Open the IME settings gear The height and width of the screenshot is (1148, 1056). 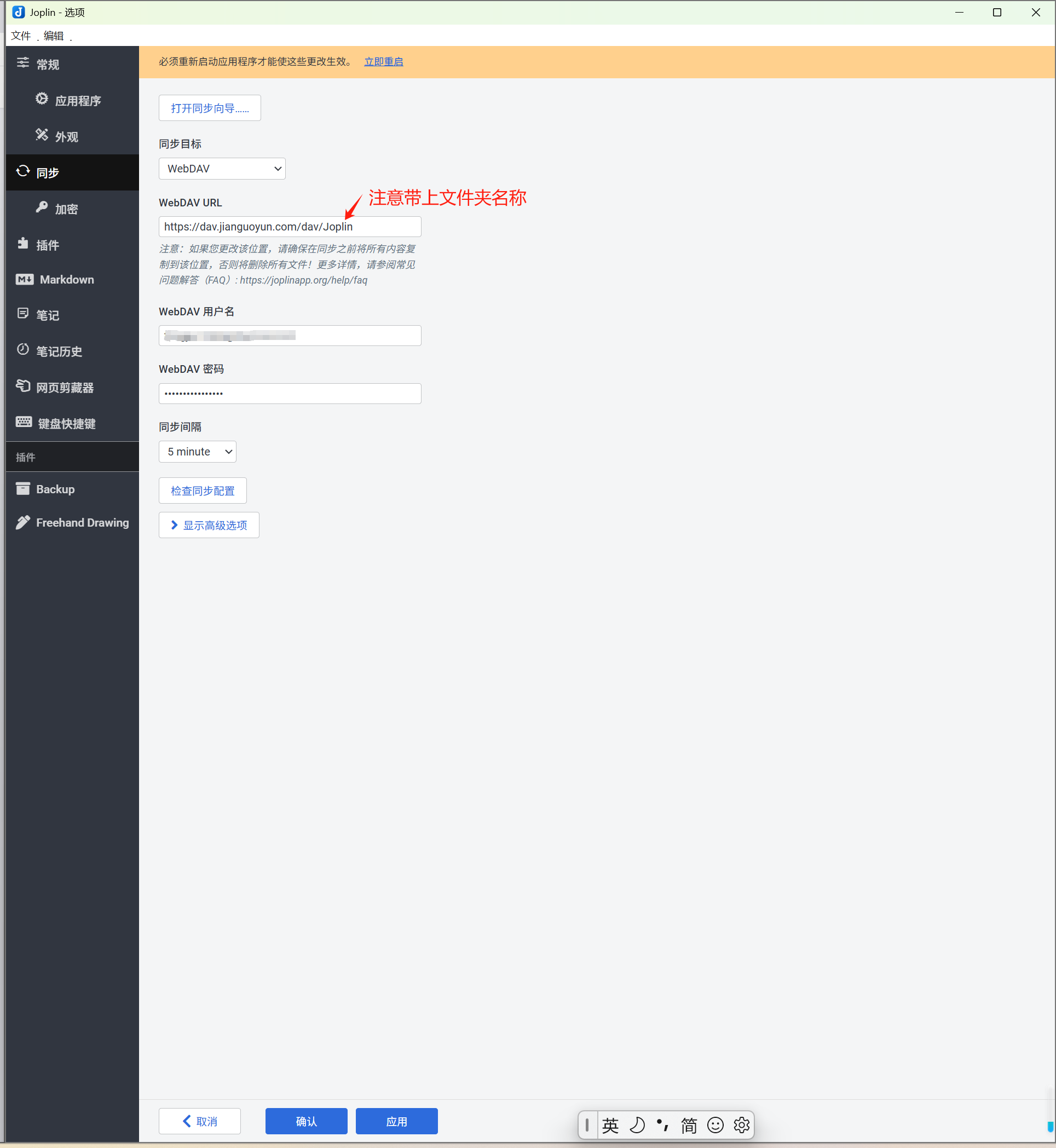tap(741, 1125)
